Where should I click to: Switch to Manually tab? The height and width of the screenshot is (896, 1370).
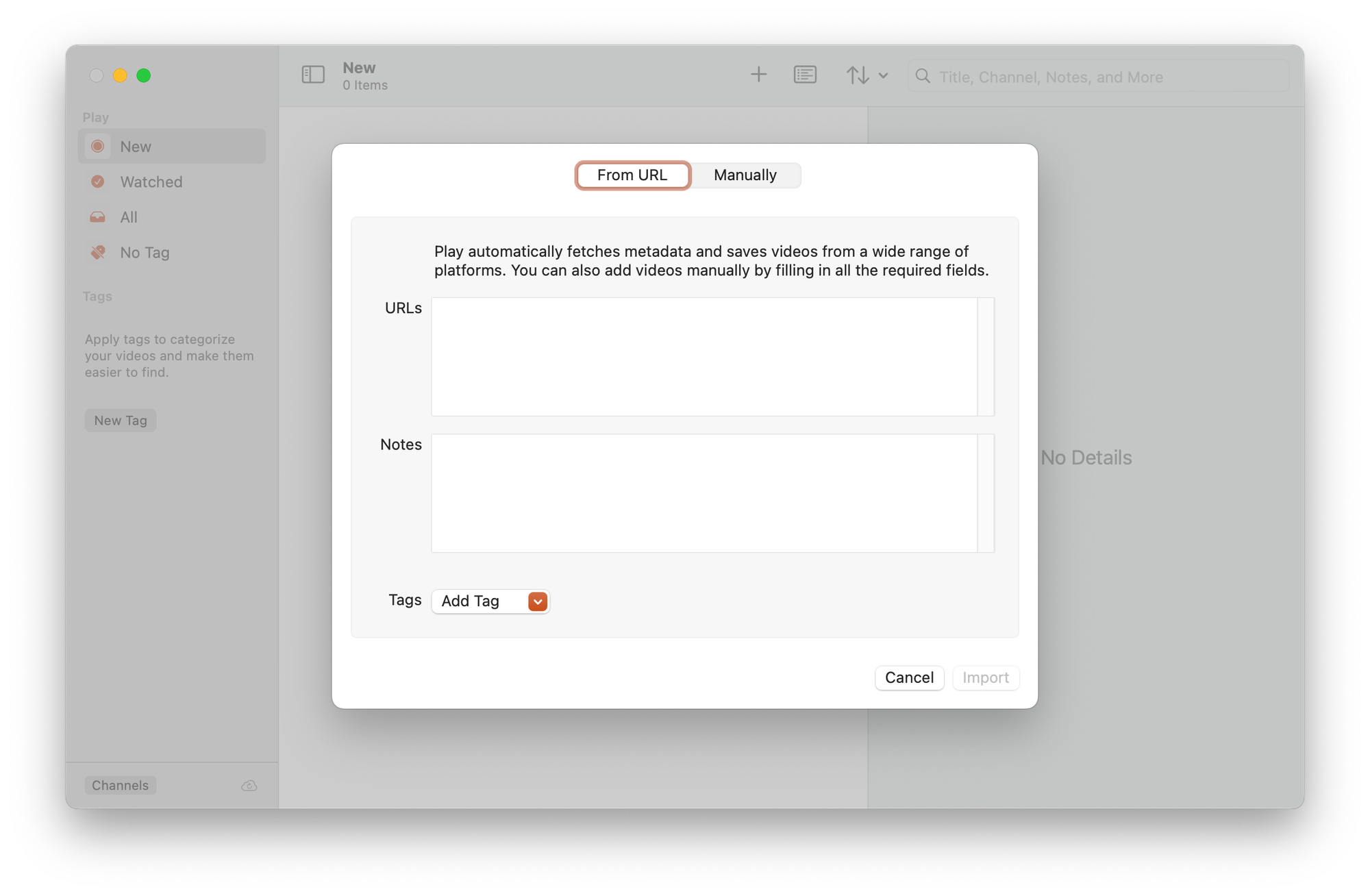[x=745, y=175]
